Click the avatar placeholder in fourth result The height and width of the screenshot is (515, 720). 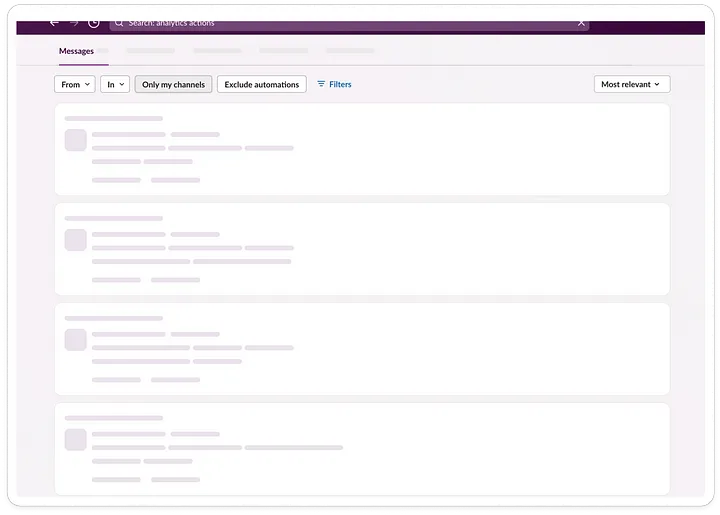click(76, 440)
